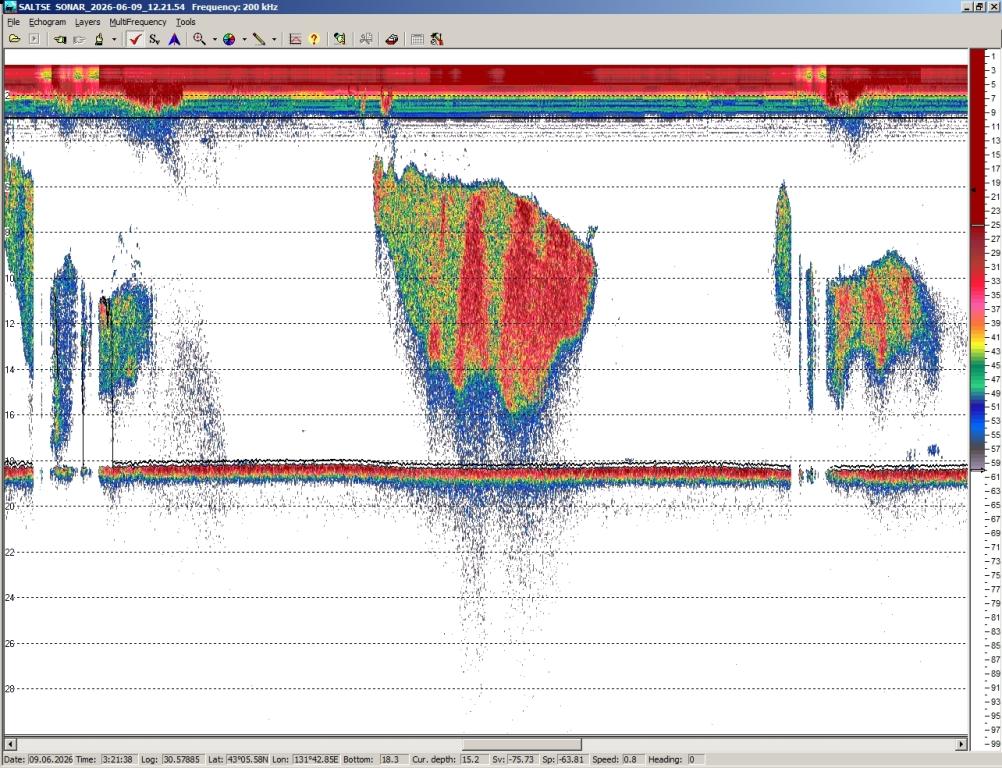Click the Log value 30.57885
1002x768 pixels.
(x=181, y=760)
